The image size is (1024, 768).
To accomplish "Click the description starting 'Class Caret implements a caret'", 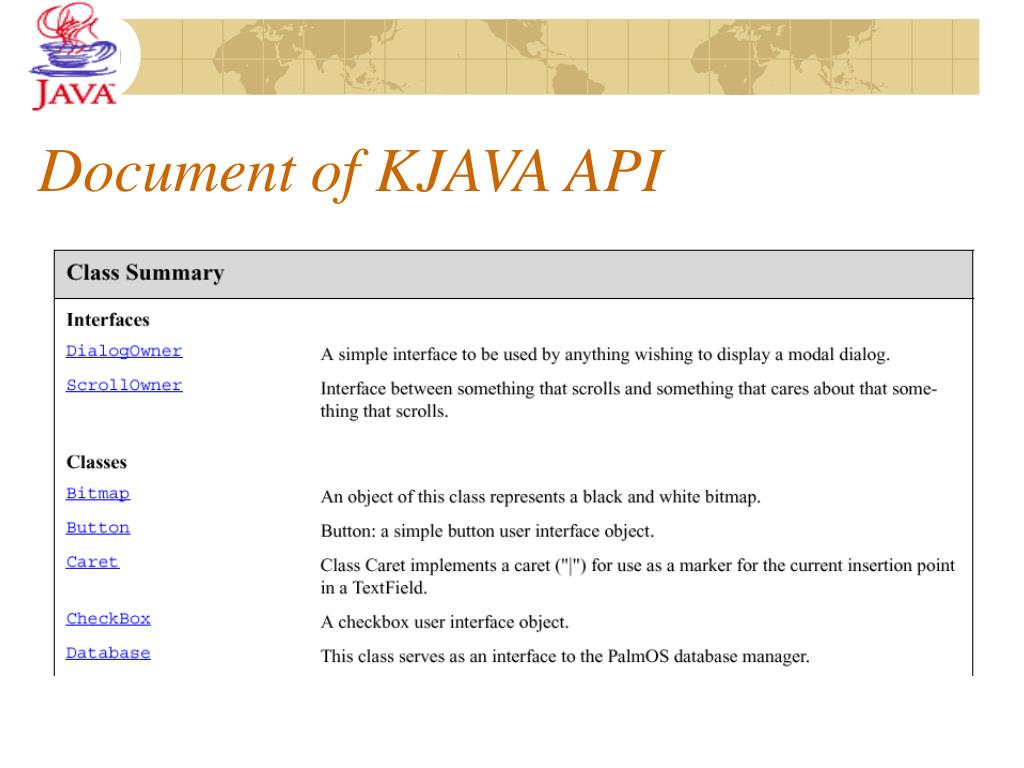I will click(637, 576).
